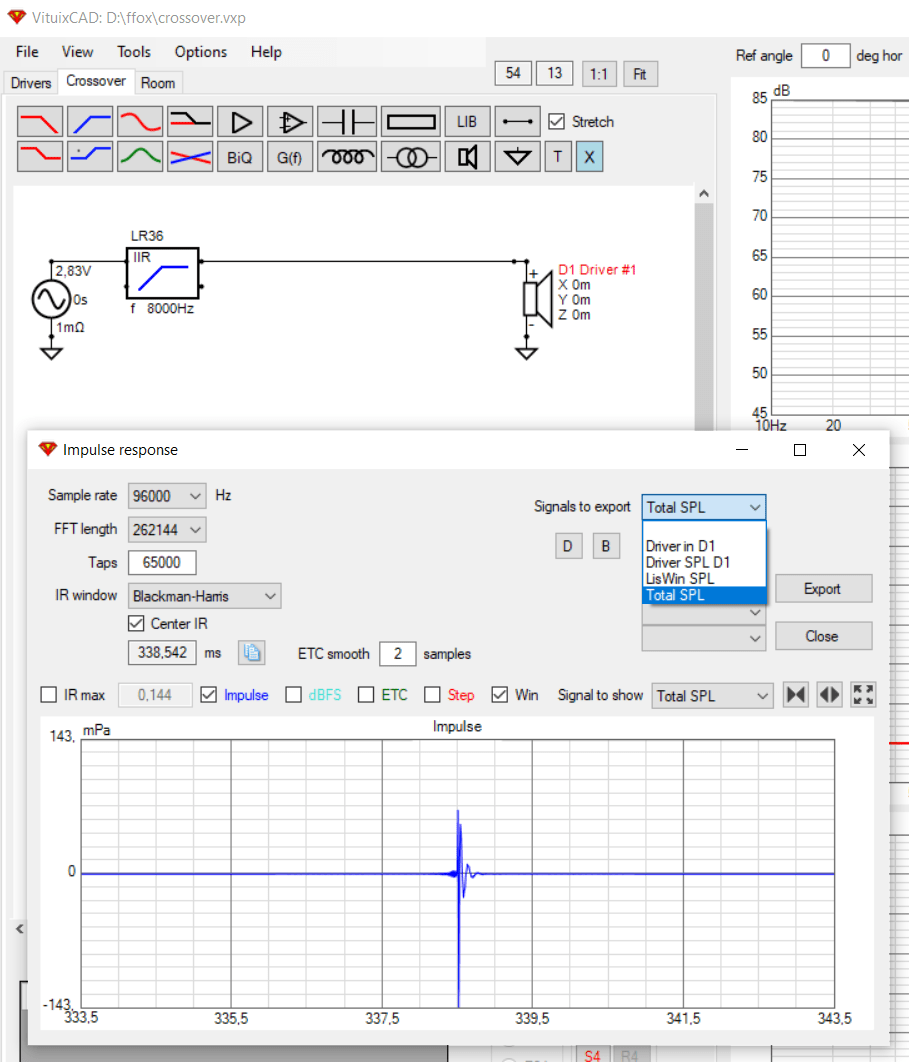This screenshot has height=1062, width=909.
Task: Open the IR window Blackman-Harris dropdown
Action: 204,596
